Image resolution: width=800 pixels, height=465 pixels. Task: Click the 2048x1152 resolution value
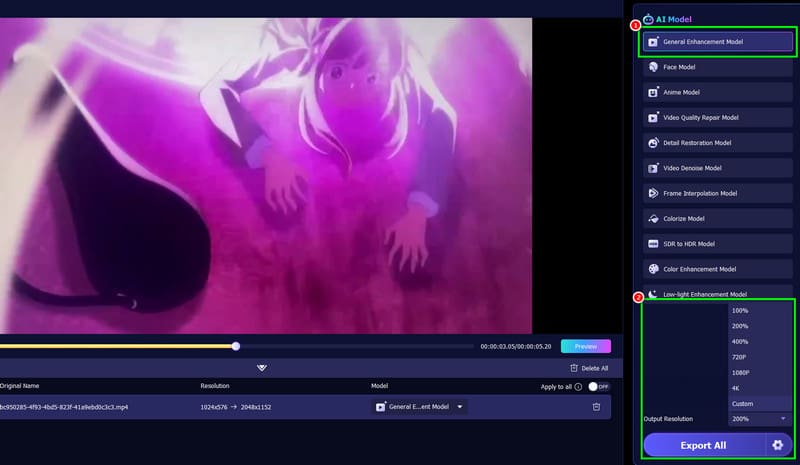[256, 407]
